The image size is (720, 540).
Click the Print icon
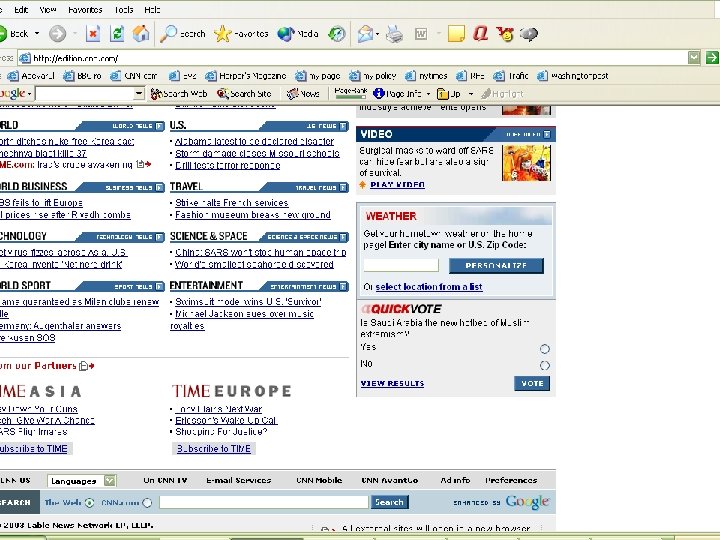[394, 34]
